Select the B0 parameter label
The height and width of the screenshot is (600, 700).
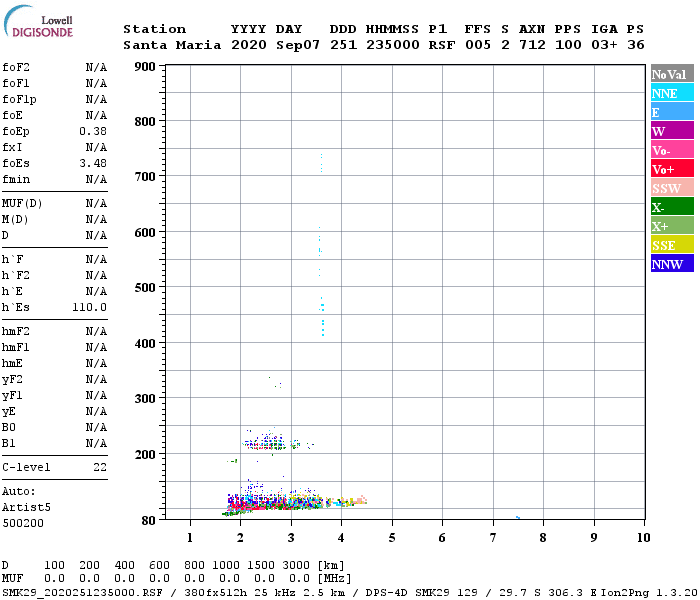pyautogui.click(x=8, y=427)
